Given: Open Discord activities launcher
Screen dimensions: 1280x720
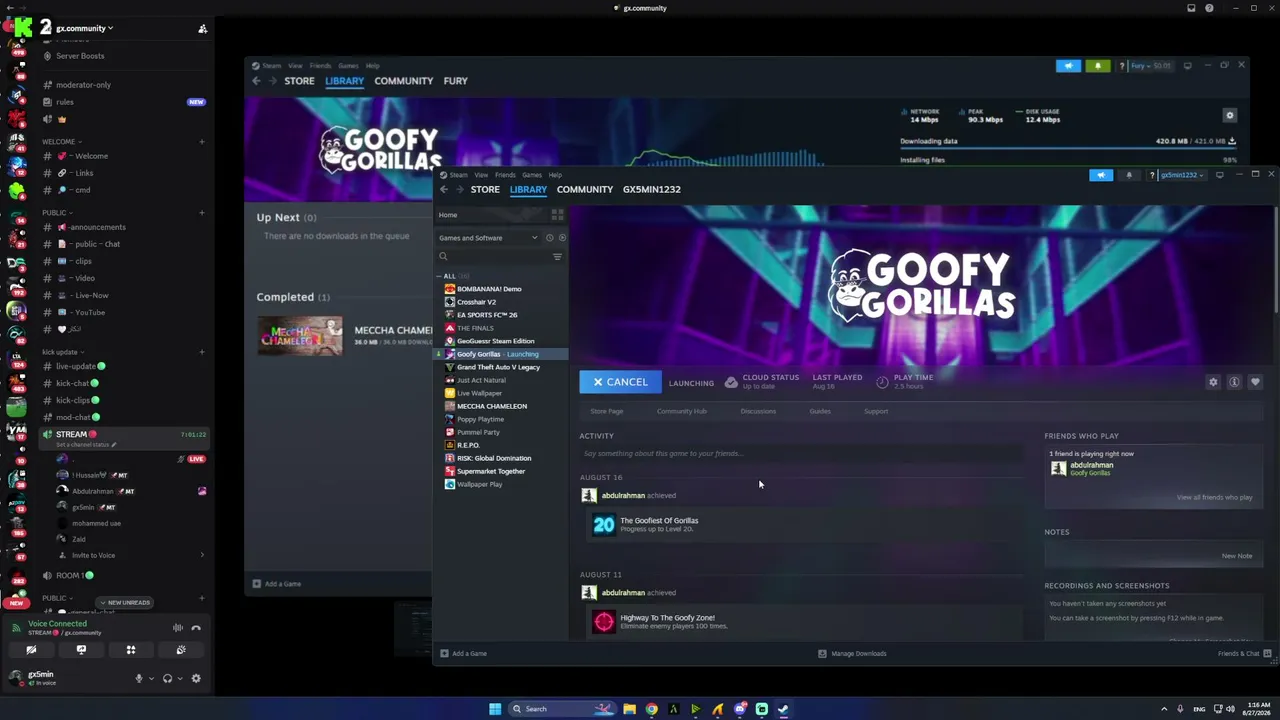Looking at the screenshot, I should (131, 650).
